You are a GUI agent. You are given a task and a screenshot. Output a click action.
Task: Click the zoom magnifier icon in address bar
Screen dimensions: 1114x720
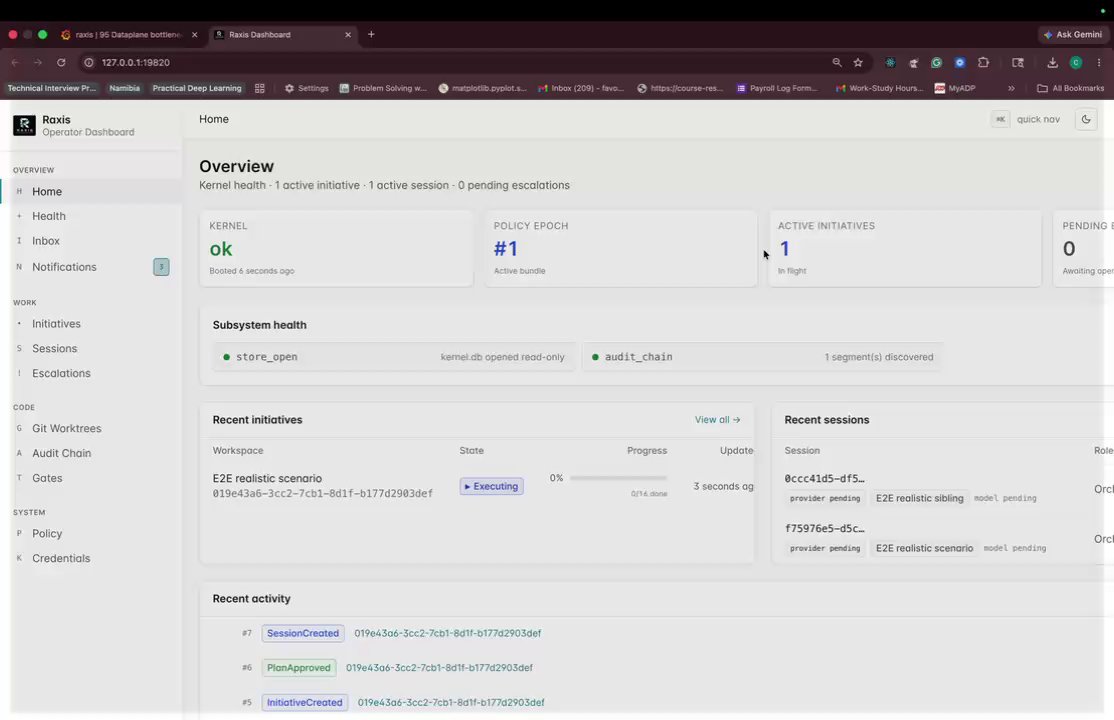tap(837, 63)
